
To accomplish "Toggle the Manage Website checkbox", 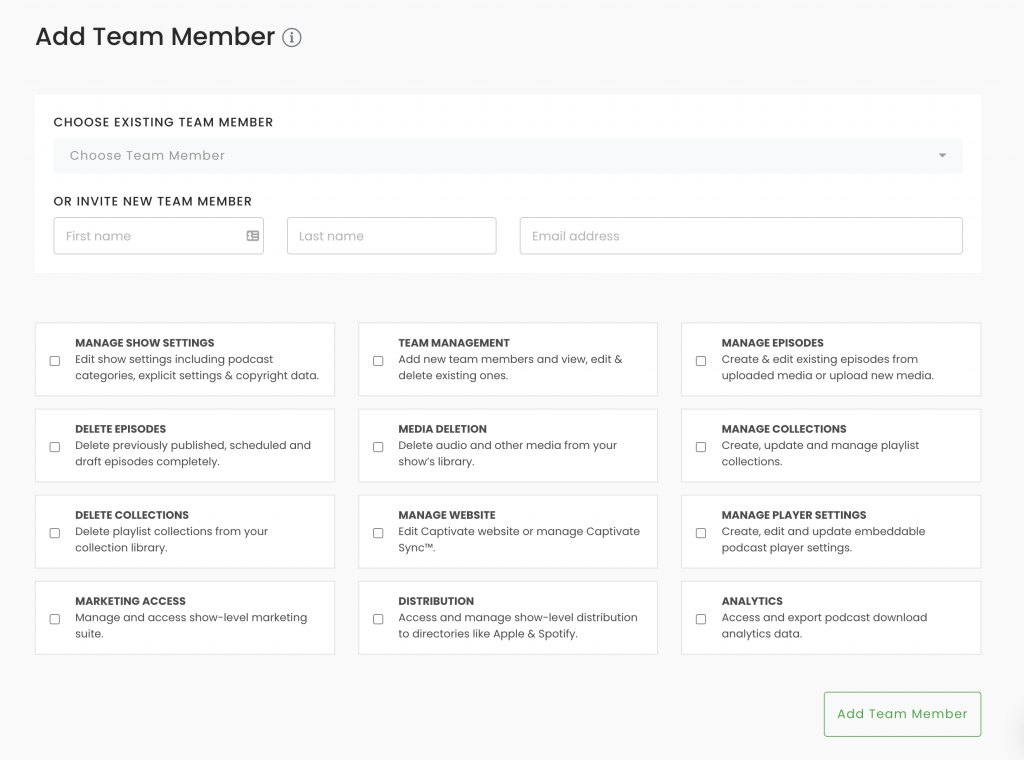I will 378,533.
